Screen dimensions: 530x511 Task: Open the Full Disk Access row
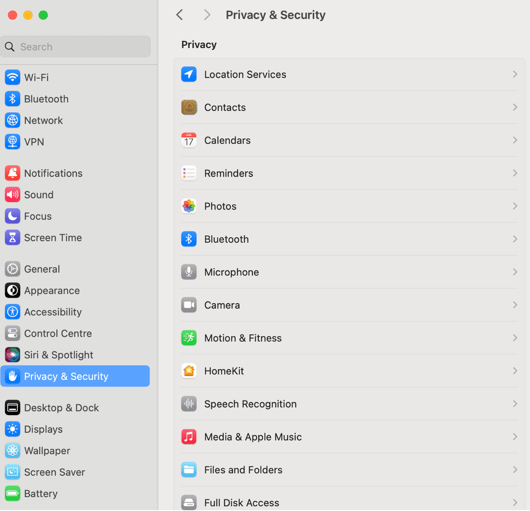(349, 500)
